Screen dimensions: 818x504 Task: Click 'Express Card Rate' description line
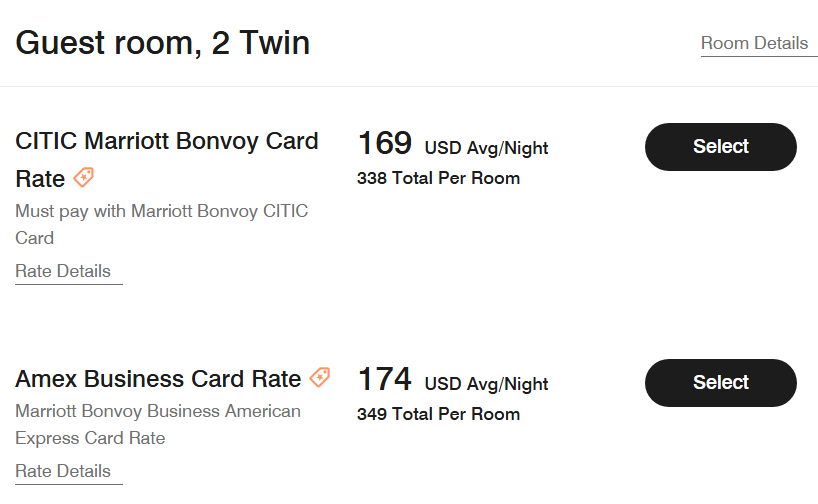pyautogui.click(x=90, y=438)
